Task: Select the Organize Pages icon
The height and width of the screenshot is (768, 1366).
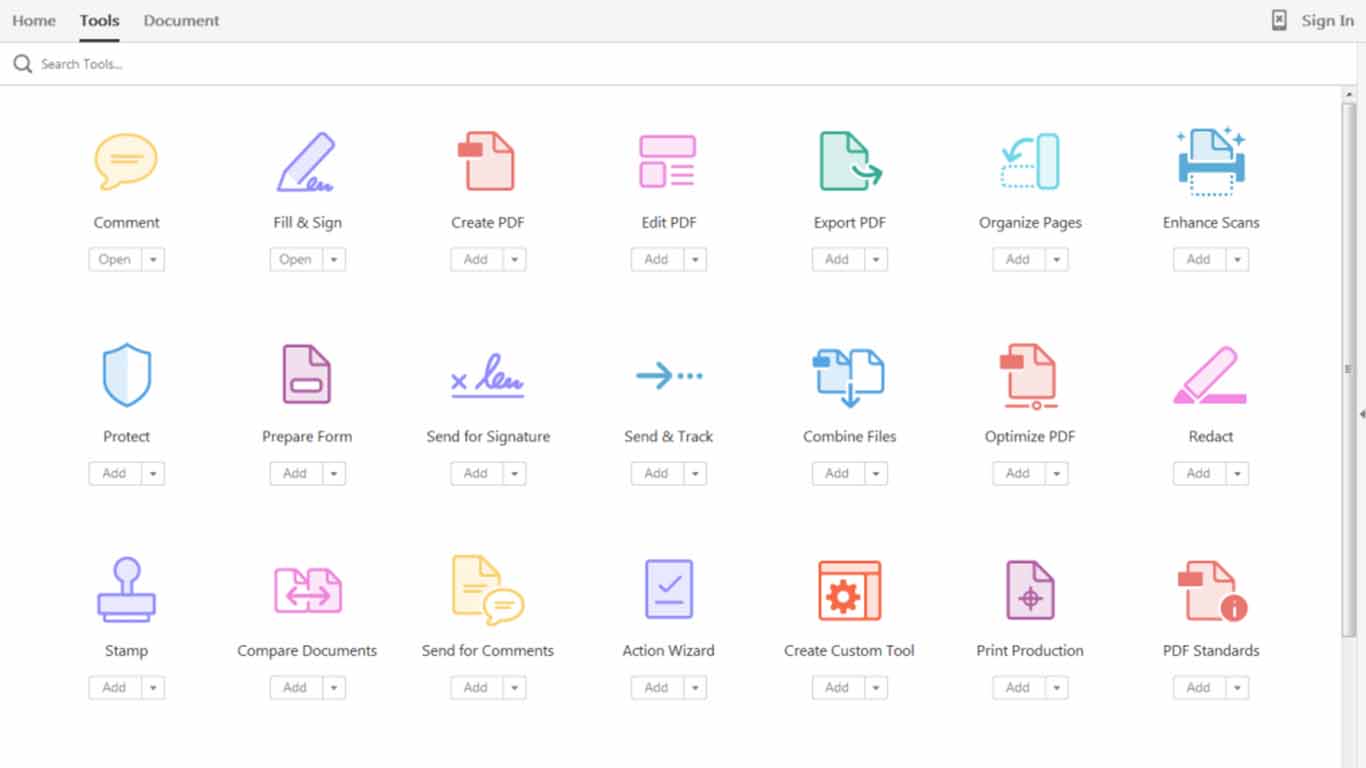Action: [x=1030, y=161]
